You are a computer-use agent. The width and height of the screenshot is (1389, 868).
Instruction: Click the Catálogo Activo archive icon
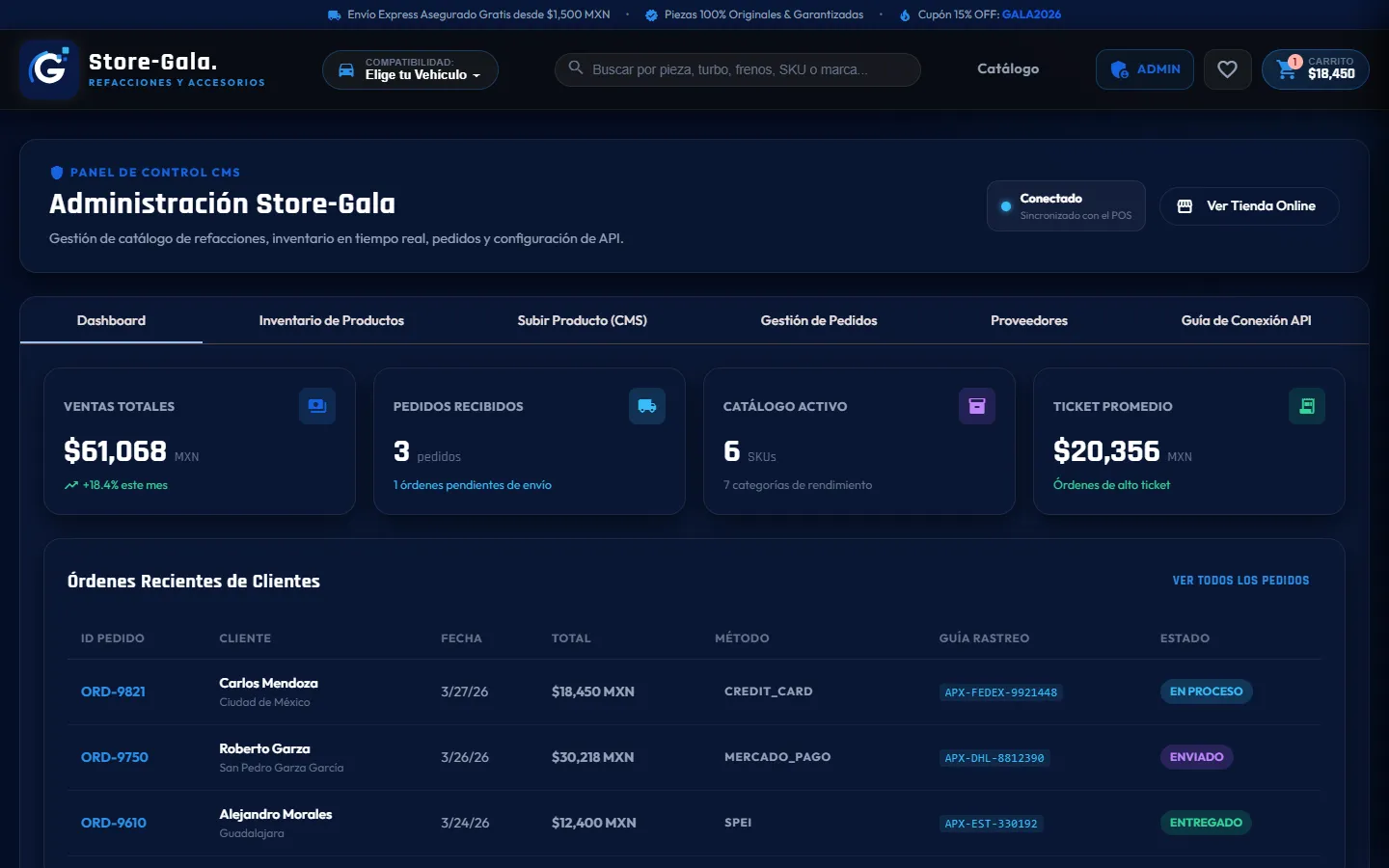tap(977, 406)
